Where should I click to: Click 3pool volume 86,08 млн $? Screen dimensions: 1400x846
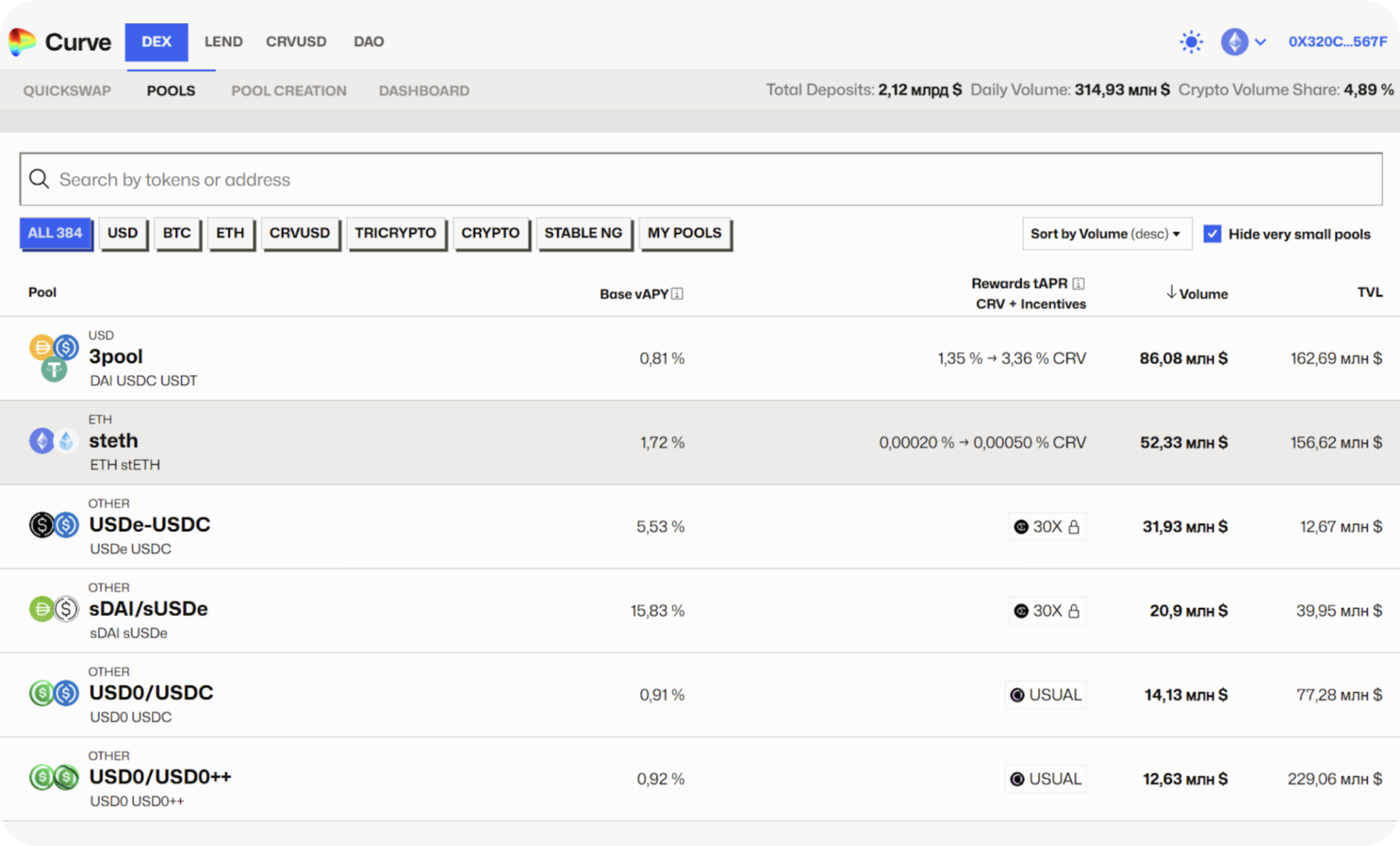click(1184, 359)
